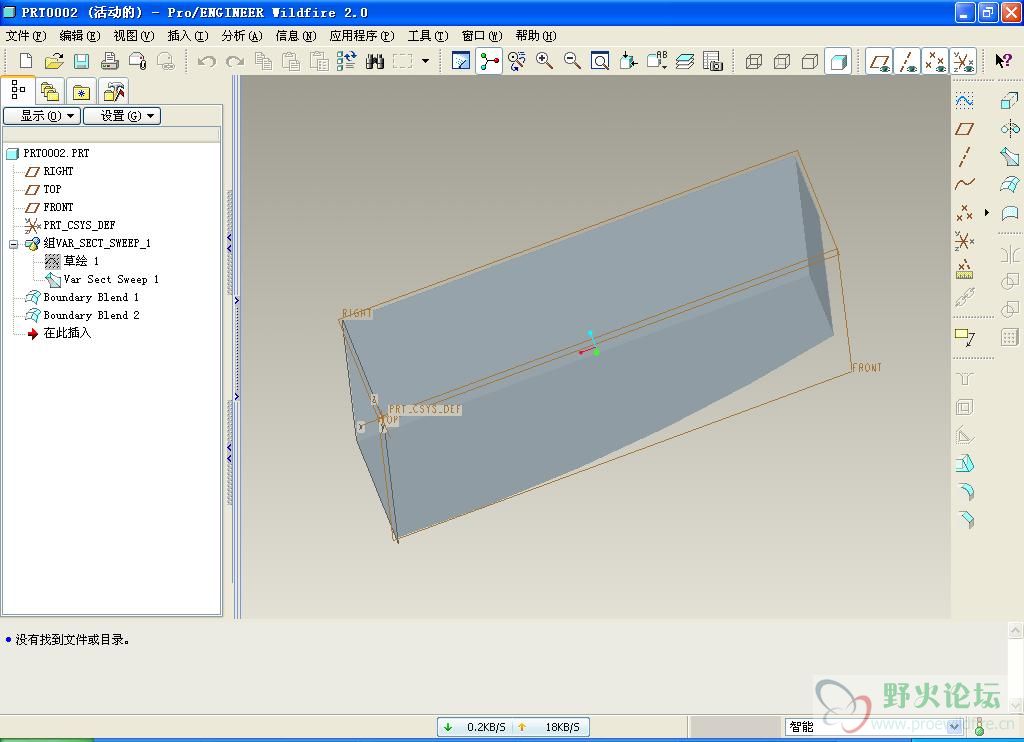Redo the last undone operation
This screenshot has height=742, width=1024.
(x=235, y=61)
